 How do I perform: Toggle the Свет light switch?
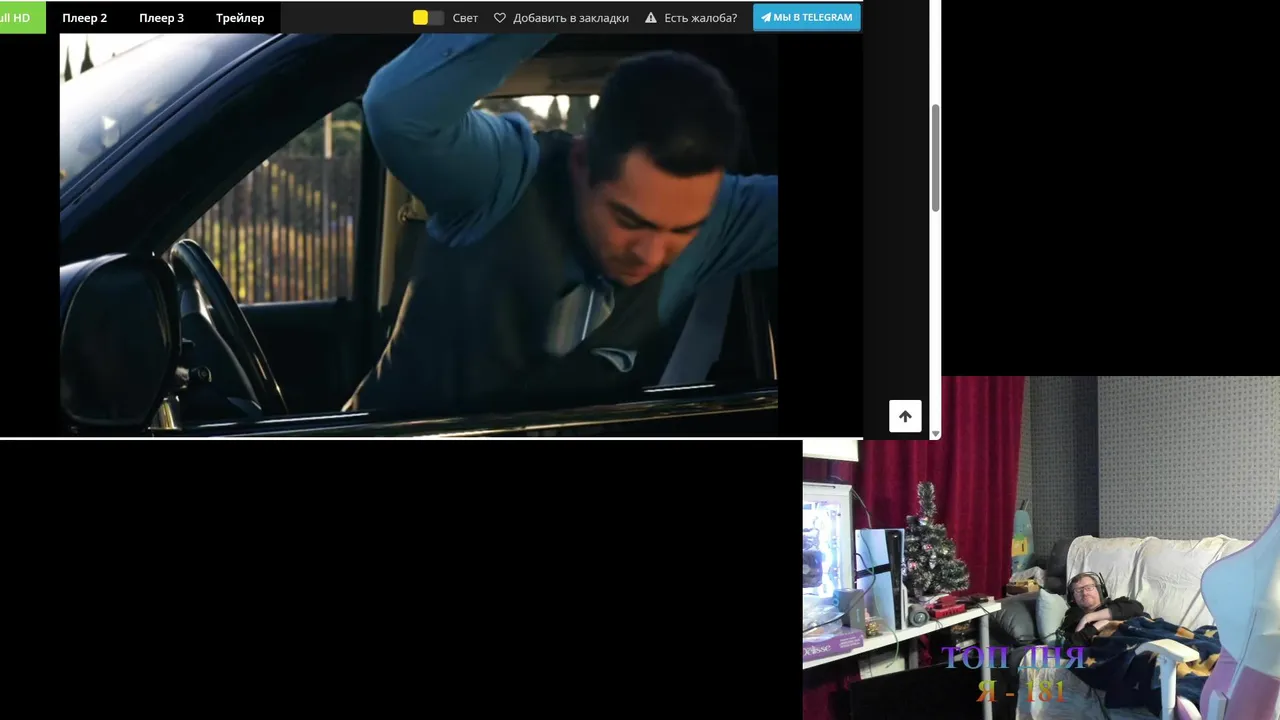(x=428, y=18)
